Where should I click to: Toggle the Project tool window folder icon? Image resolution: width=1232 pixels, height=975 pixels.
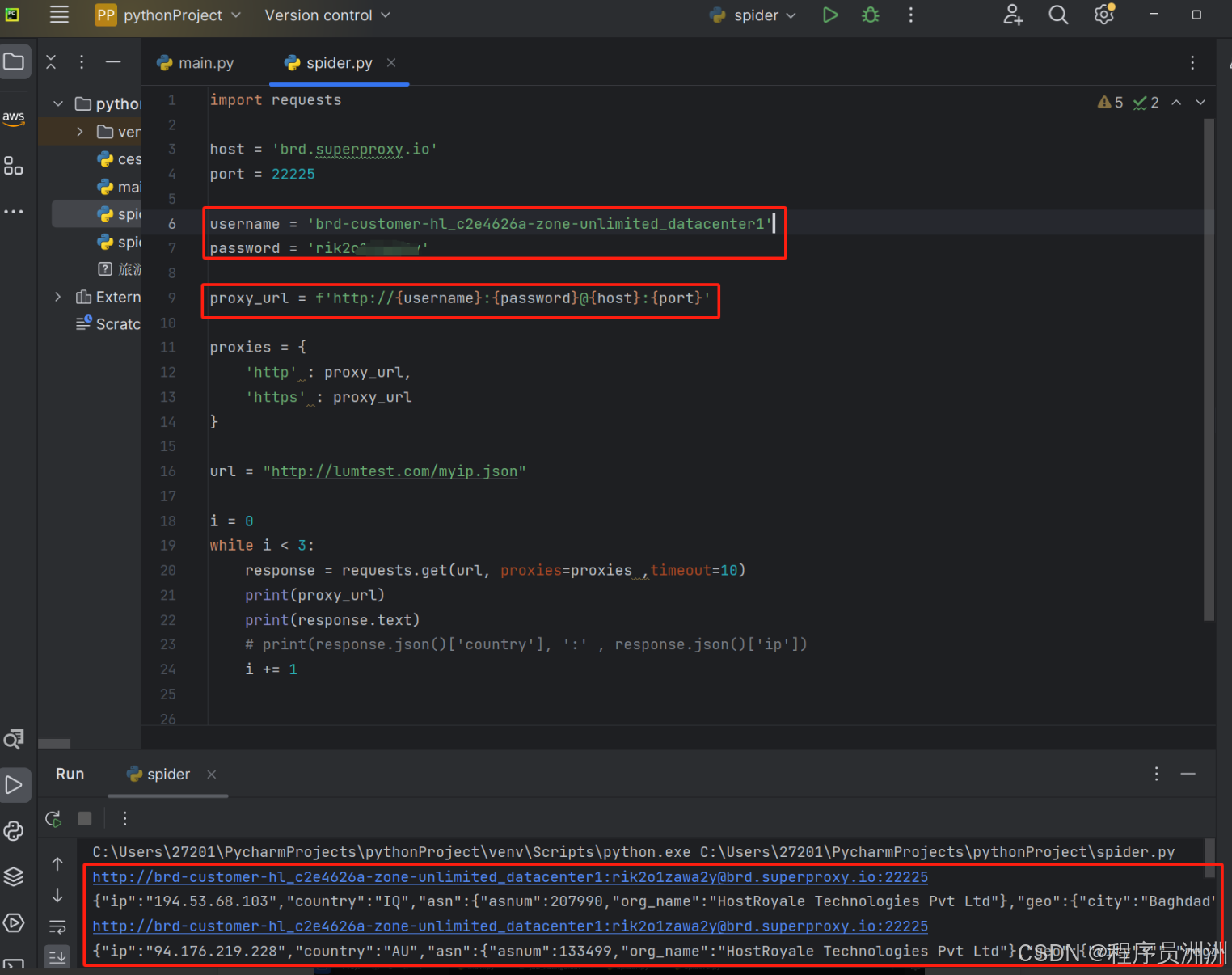tap(14, 61)
